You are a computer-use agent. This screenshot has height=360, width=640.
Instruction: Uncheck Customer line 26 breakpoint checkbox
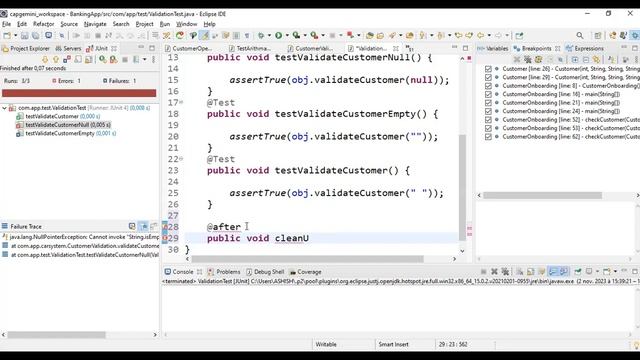(488, 69)
